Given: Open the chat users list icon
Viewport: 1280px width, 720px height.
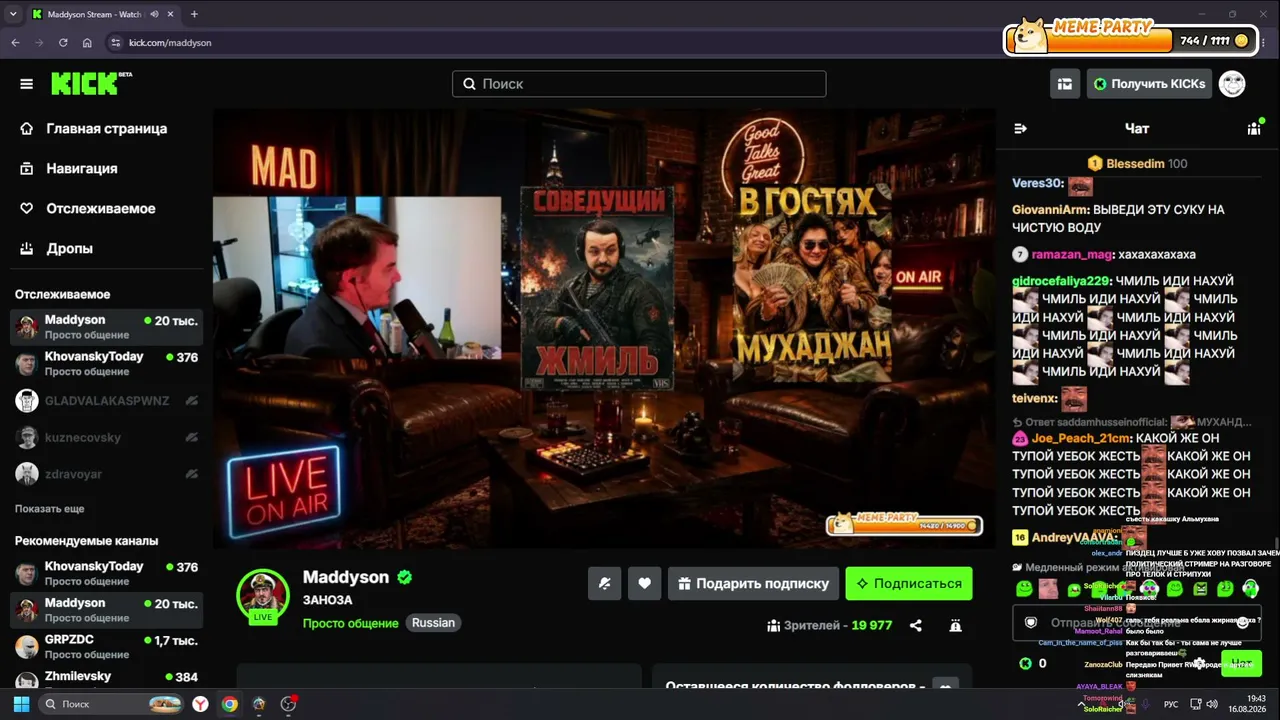Looking at the screenshot, I should pos(1254,128).
